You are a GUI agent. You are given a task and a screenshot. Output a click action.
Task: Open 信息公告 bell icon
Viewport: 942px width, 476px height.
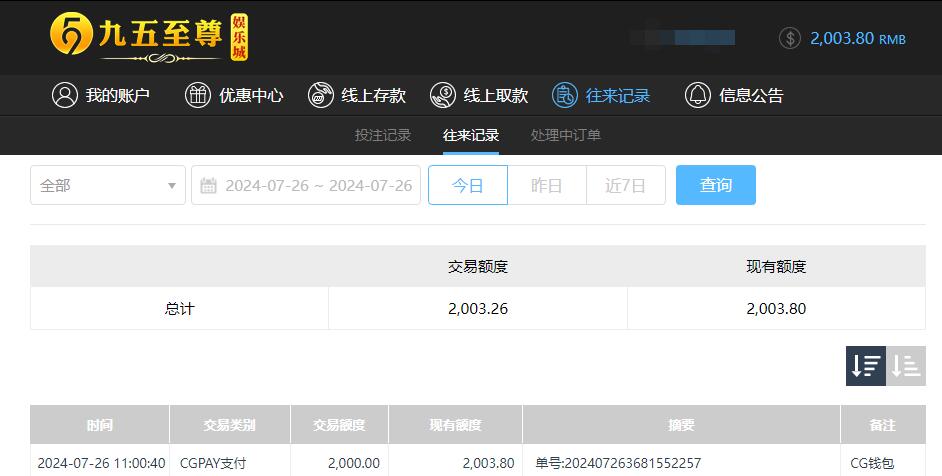coord(698,95)
